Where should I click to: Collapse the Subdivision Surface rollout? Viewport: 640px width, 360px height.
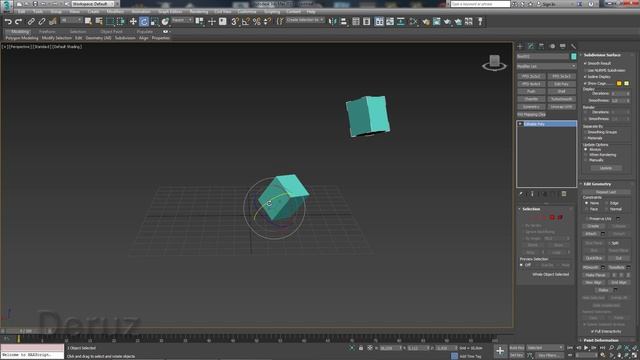[x=602, y=55]
